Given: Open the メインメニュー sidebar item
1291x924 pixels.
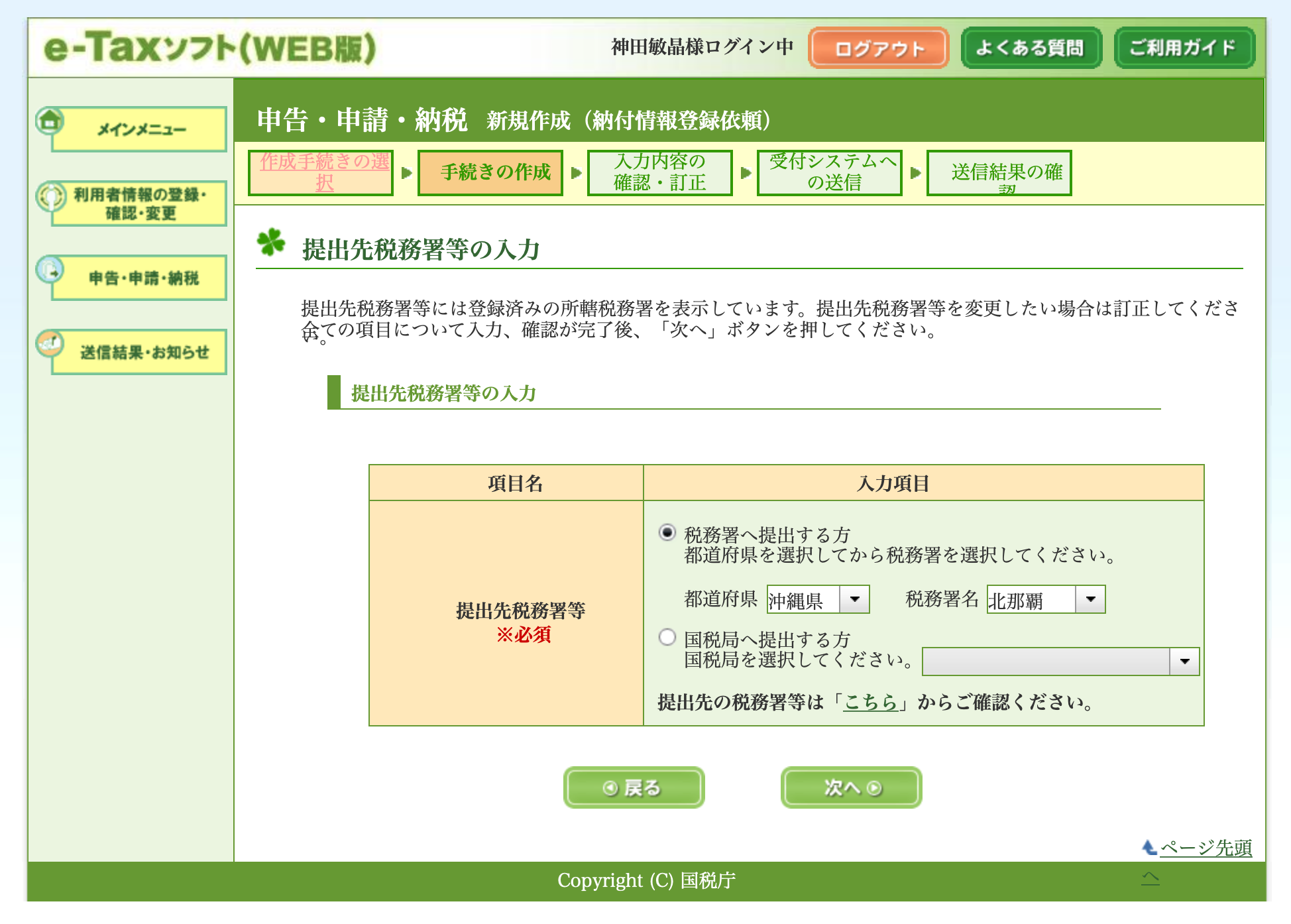Looking at the screenshot, I should [x=141, y=130].
